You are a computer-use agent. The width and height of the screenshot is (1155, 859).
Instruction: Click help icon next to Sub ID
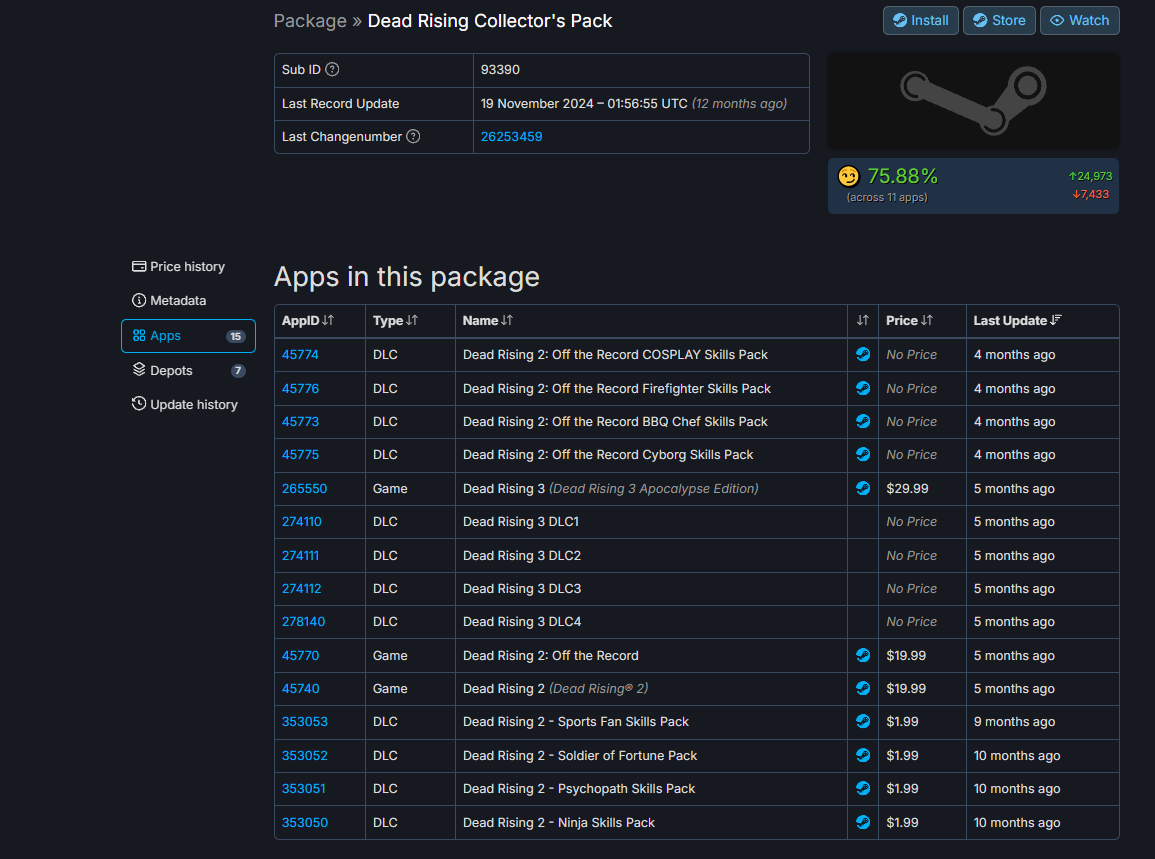point(332,70)
